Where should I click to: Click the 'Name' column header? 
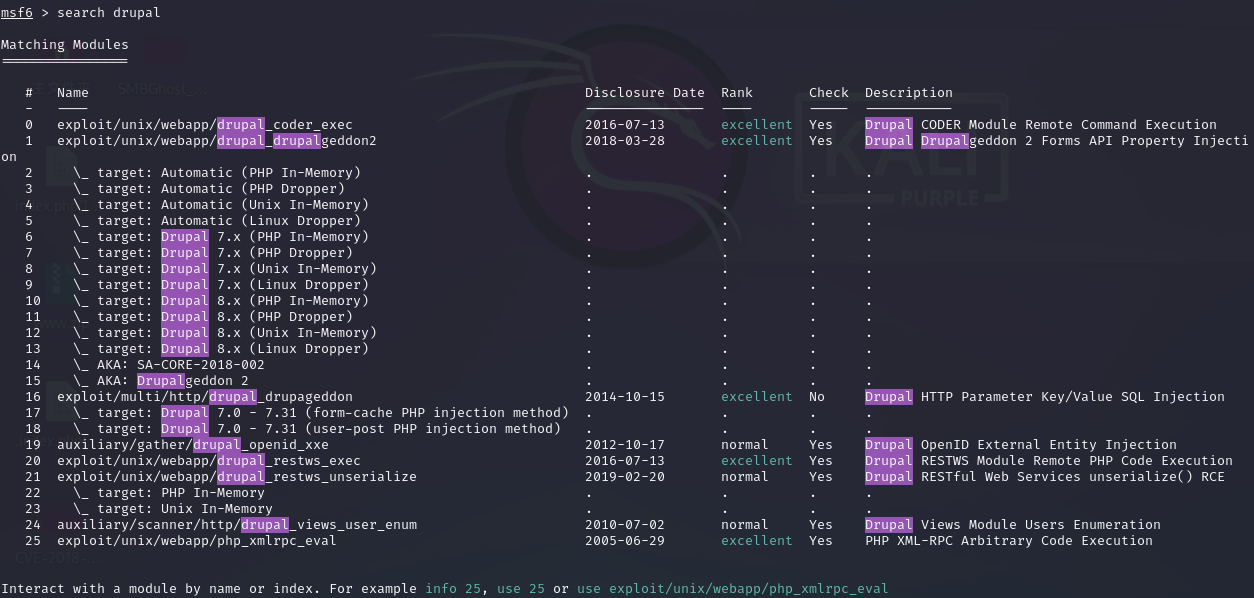pyautogui.click(x=73, y=93)
